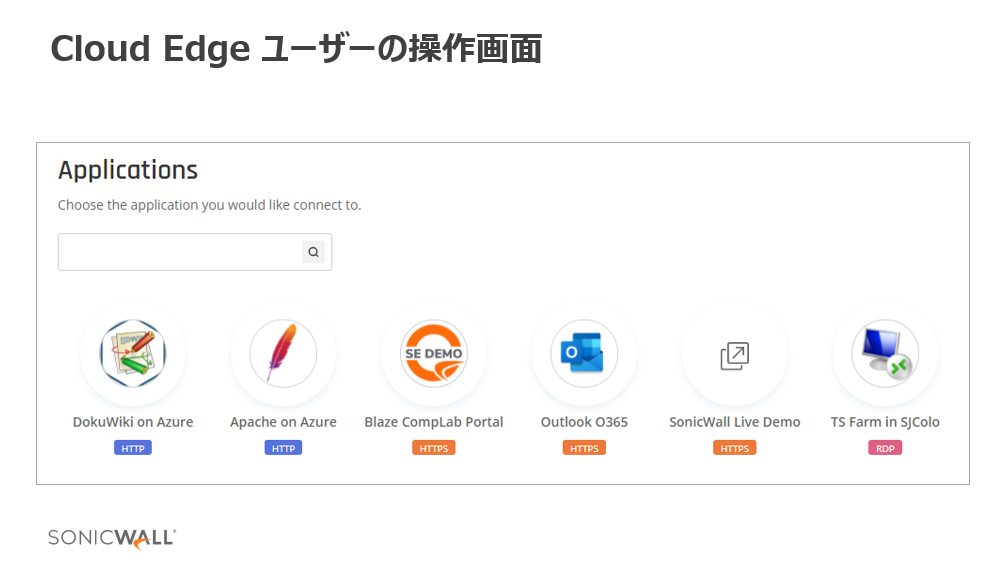The height and width of the screenshot is (562, 1008).
Task: Select the "DokuWiki on Azure" label
Action: 133,422
